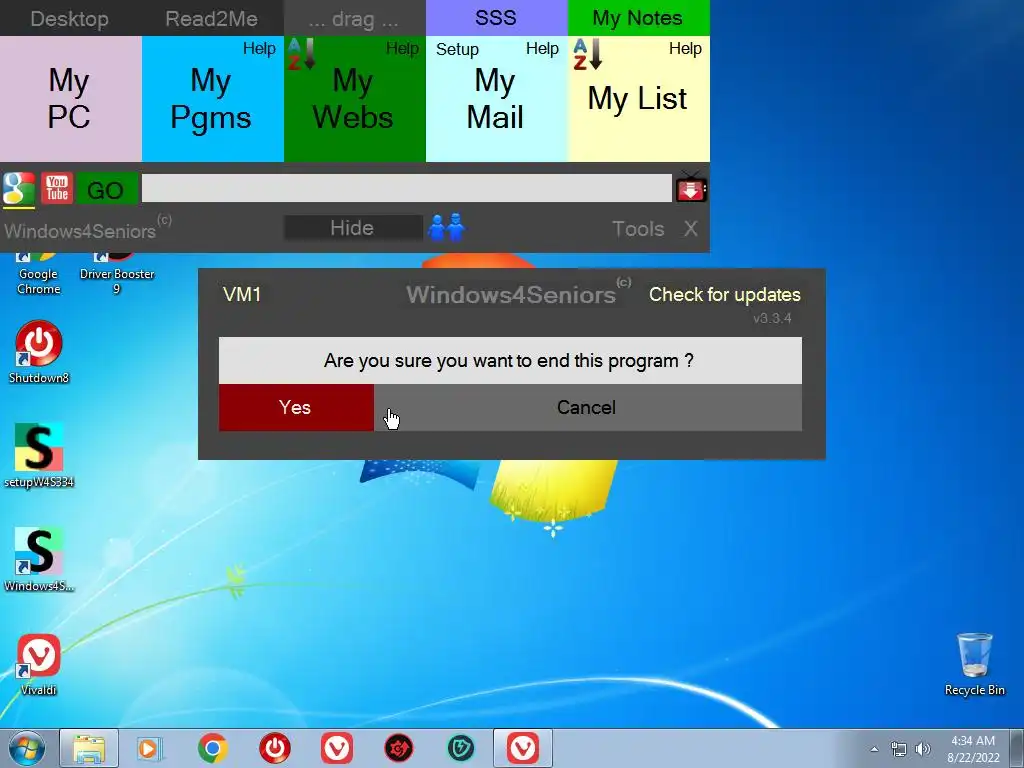Open the network tray icon
Image resolution: width=1024 pixels, height=768 pixels.
click(x=899, y=749)
